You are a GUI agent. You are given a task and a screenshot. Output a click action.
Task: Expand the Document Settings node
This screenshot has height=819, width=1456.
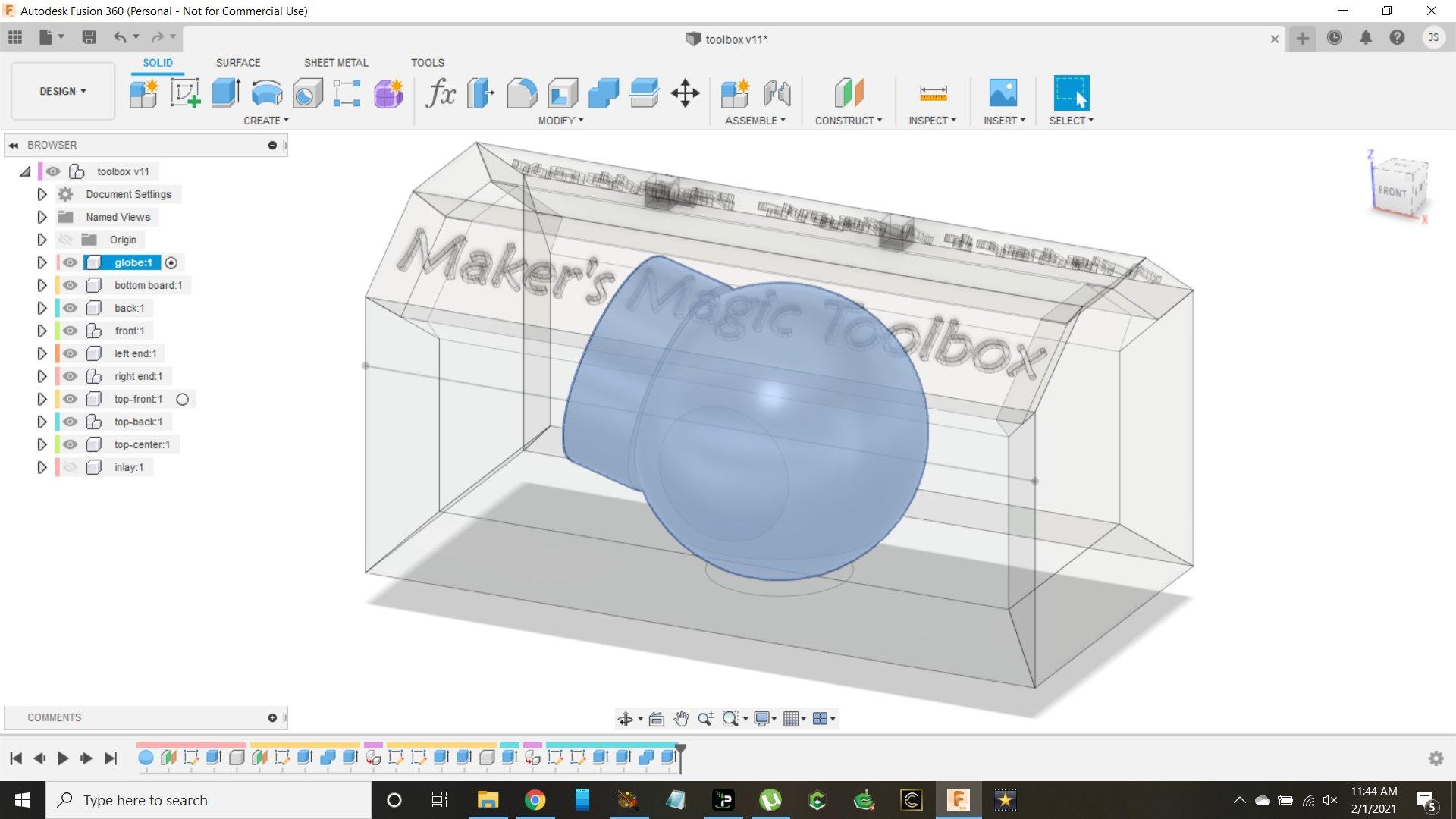coord(41,194)
